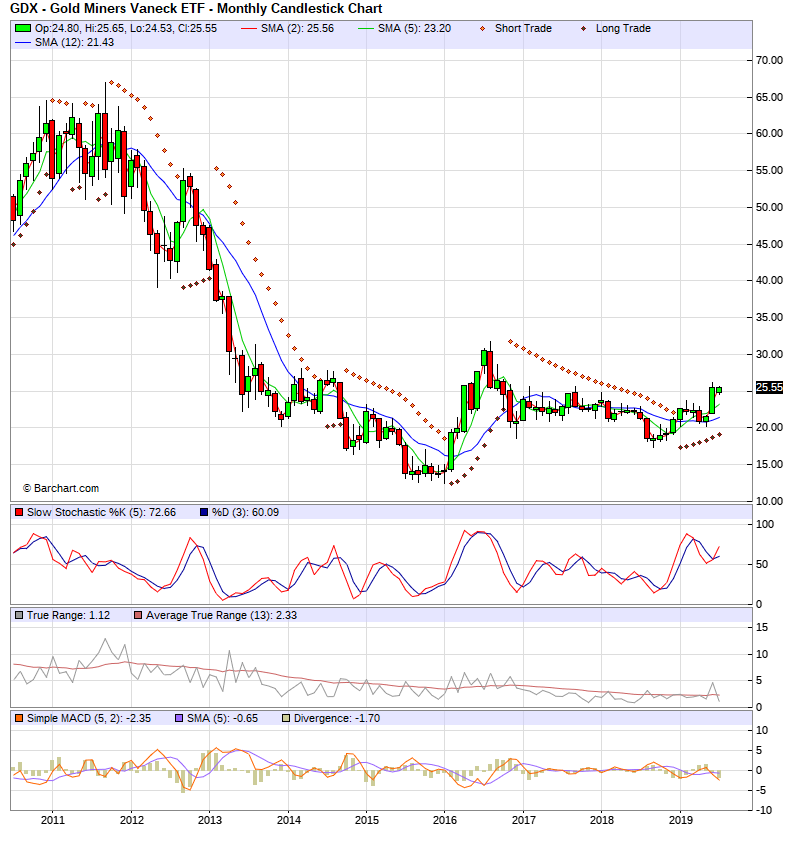This screenshot has height=851, width=794.
Task: Click the Short Trade legend label
Action: coord(523,28)
